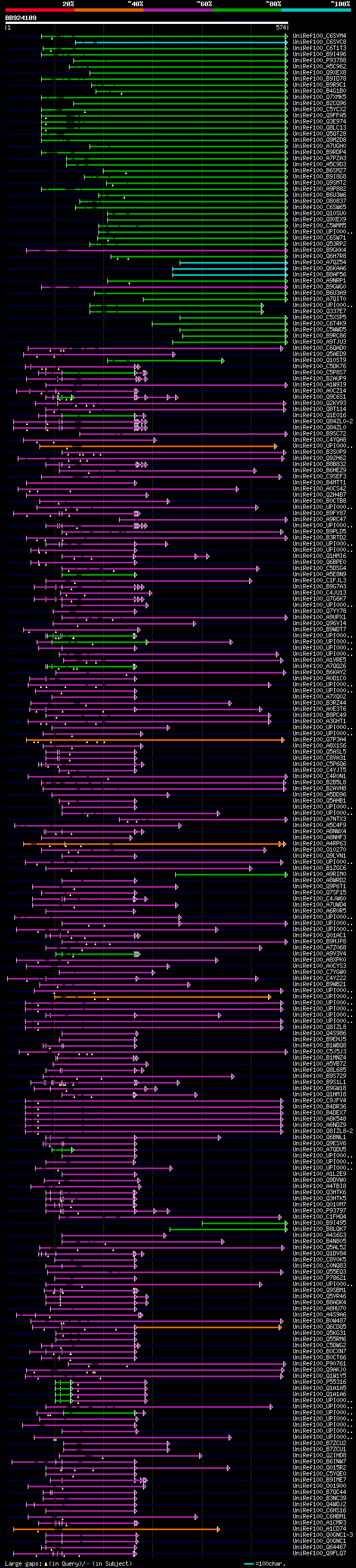
Task: Click the purple ~60% identity legend segment
Action: click(x=177, y=10)
